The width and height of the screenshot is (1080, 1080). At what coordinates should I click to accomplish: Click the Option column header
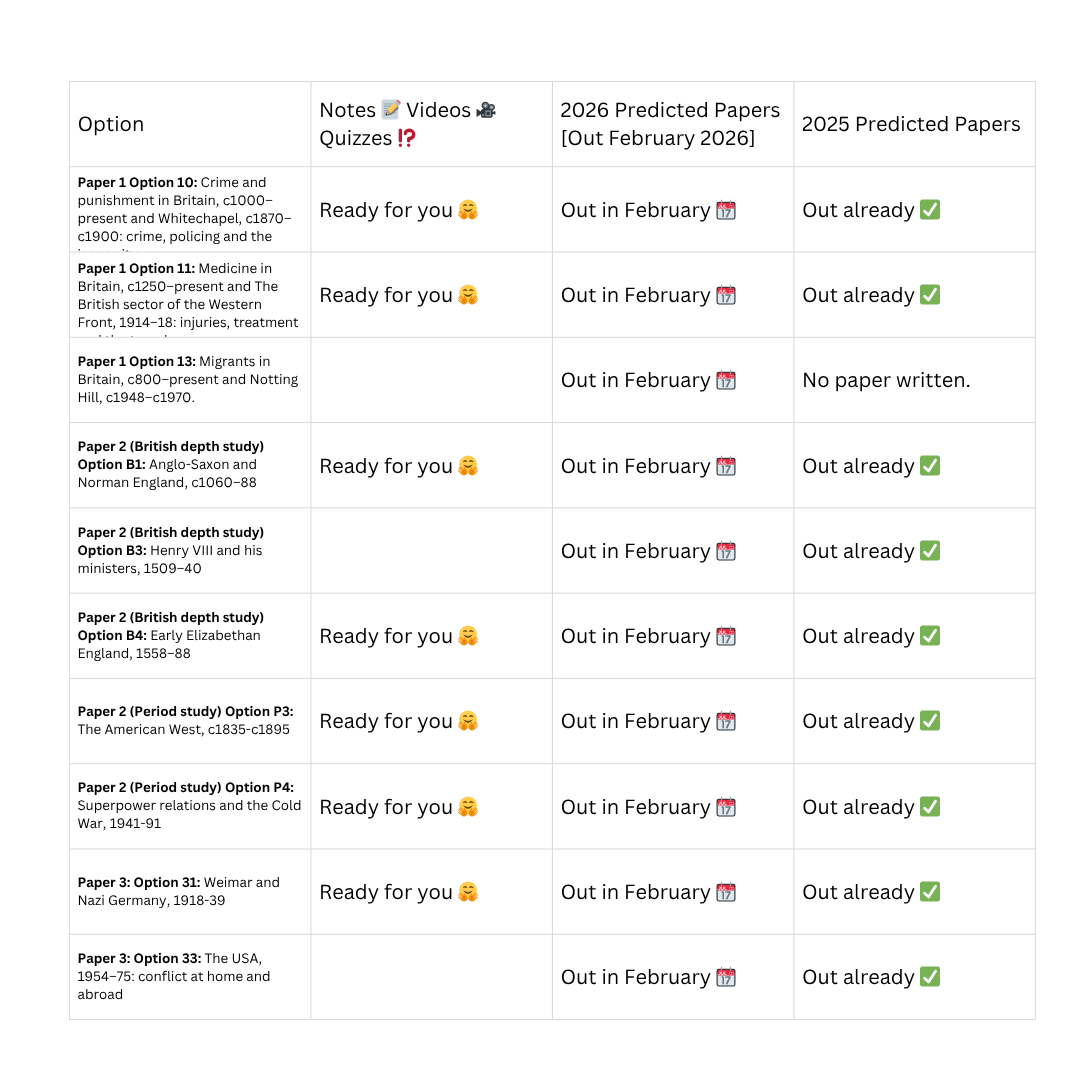coord(111,124)
